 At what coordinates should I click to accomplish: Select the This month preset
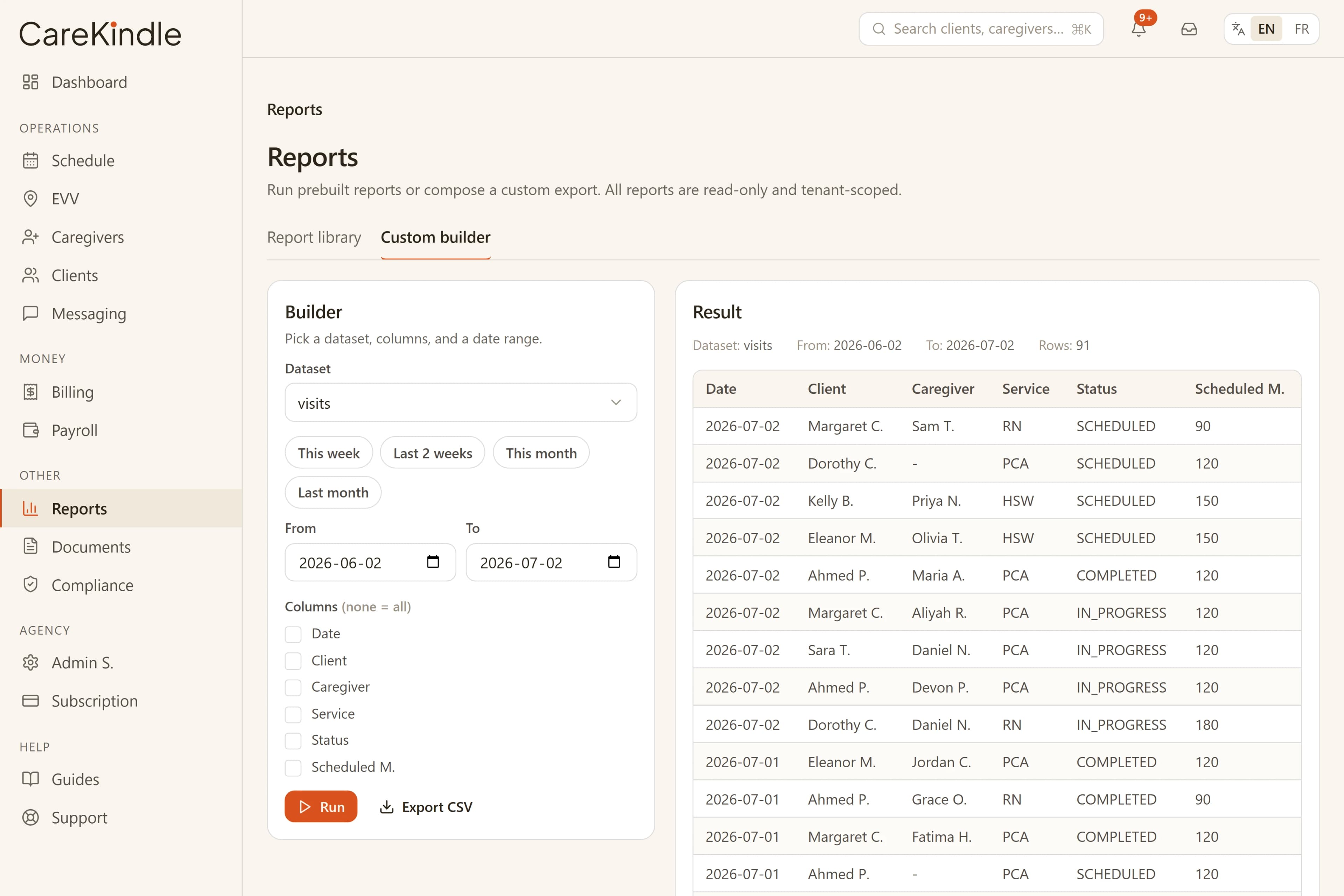tap(541, 453)
